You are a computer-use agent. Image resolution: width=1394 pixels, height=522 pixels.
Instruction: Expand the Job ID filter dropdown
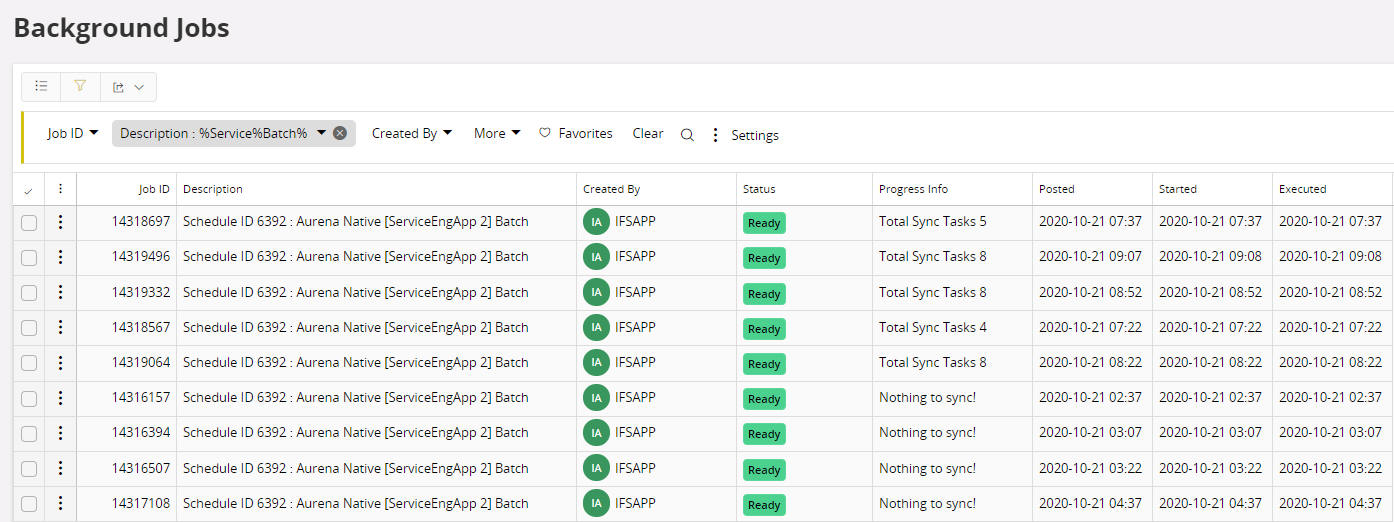coord(73,133)
